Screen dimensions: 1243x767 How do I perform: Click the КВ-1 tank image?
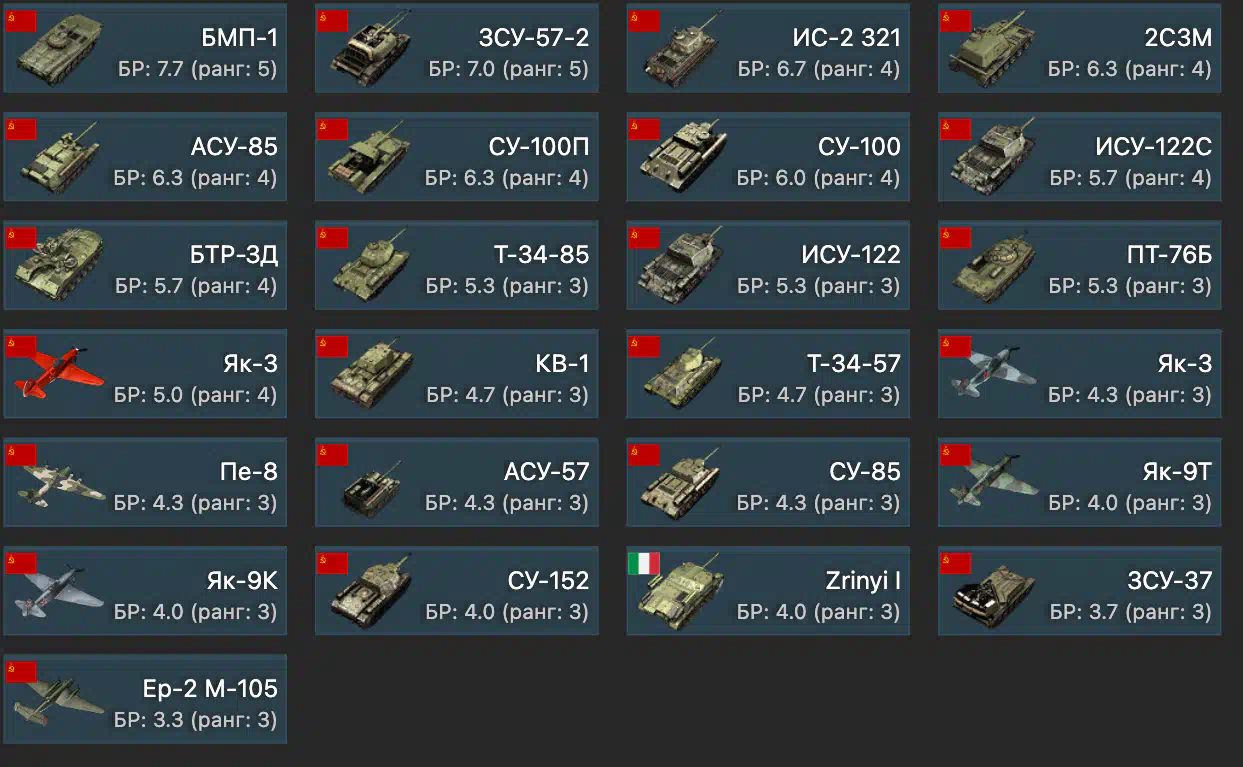point(372,375)
